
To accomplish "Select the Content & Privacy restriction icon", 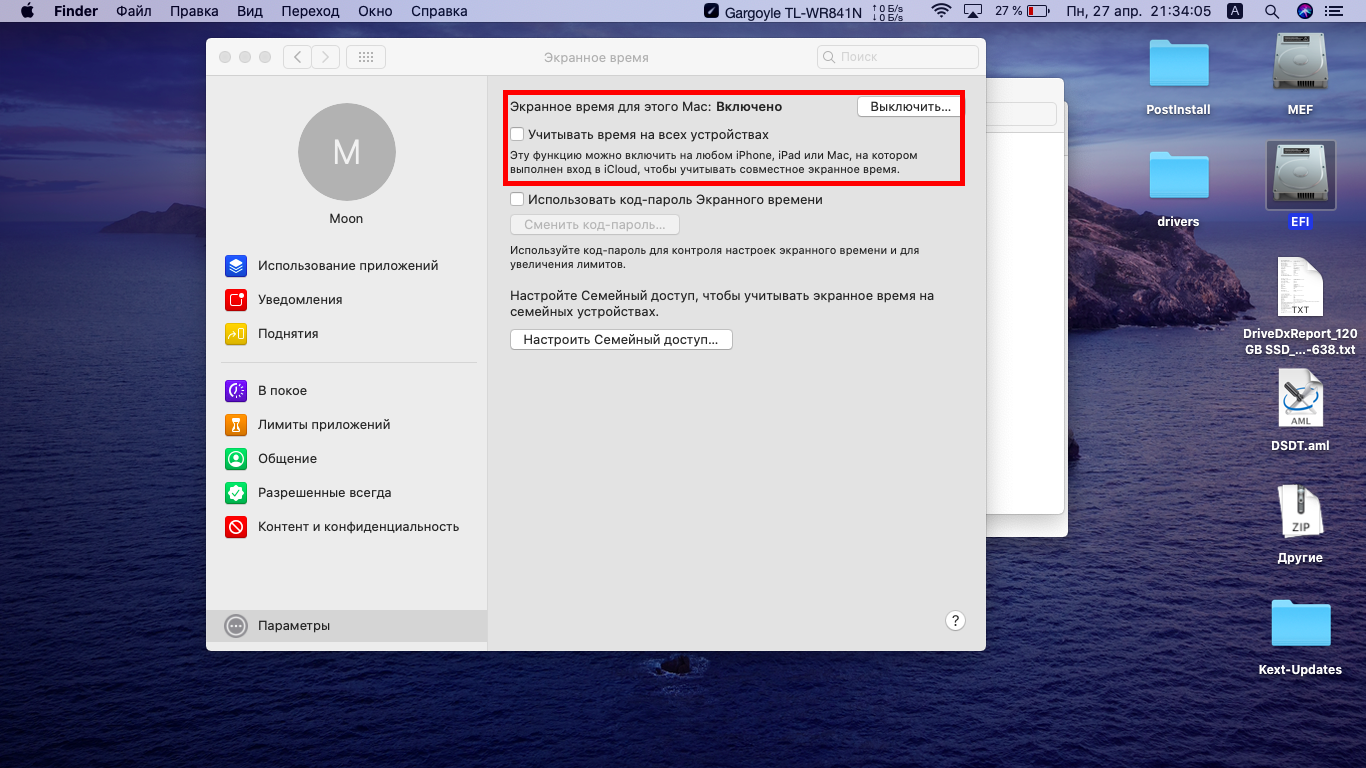I will (236, 527).
